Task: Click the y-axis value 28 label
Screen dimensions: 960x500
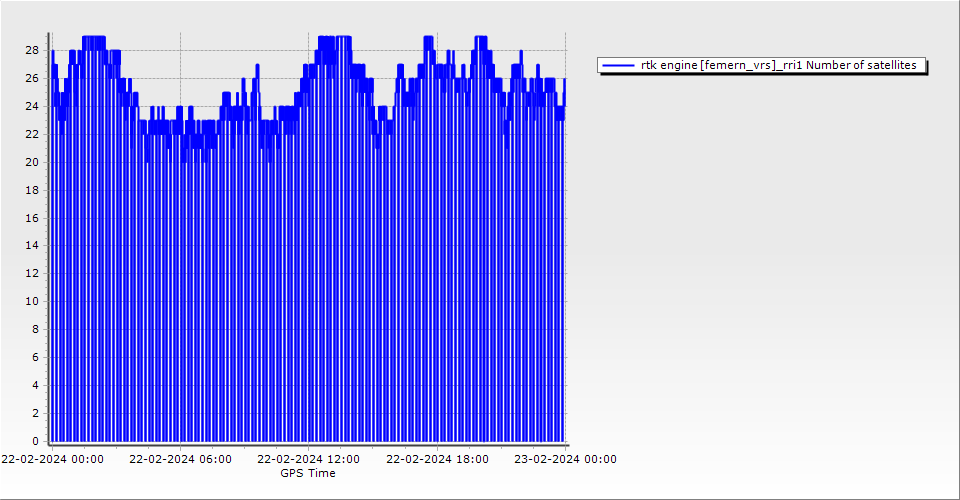Action: pyautogui.click(x=32, y=50)
